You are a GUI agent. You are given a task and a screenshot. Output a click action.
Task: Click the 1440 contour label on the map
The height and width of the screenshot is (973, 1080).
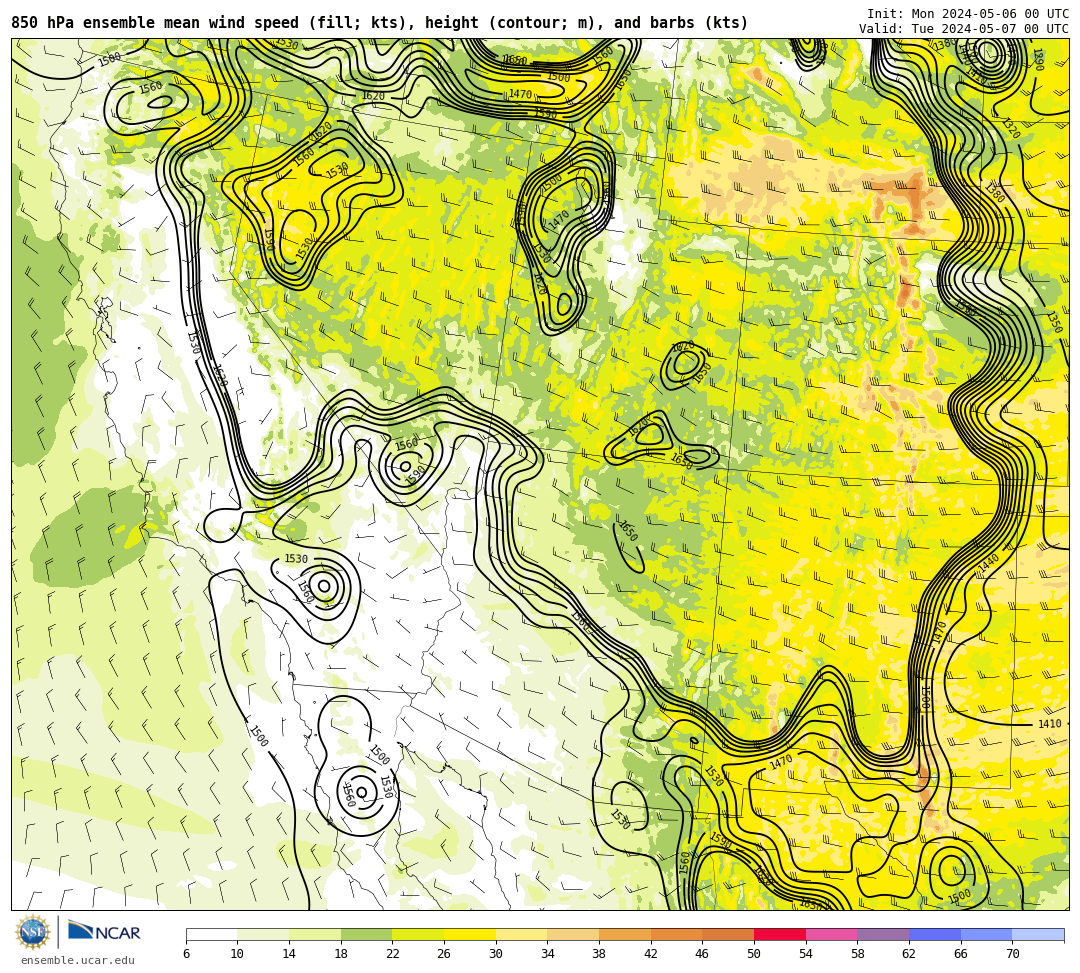[x=988, y=563]
